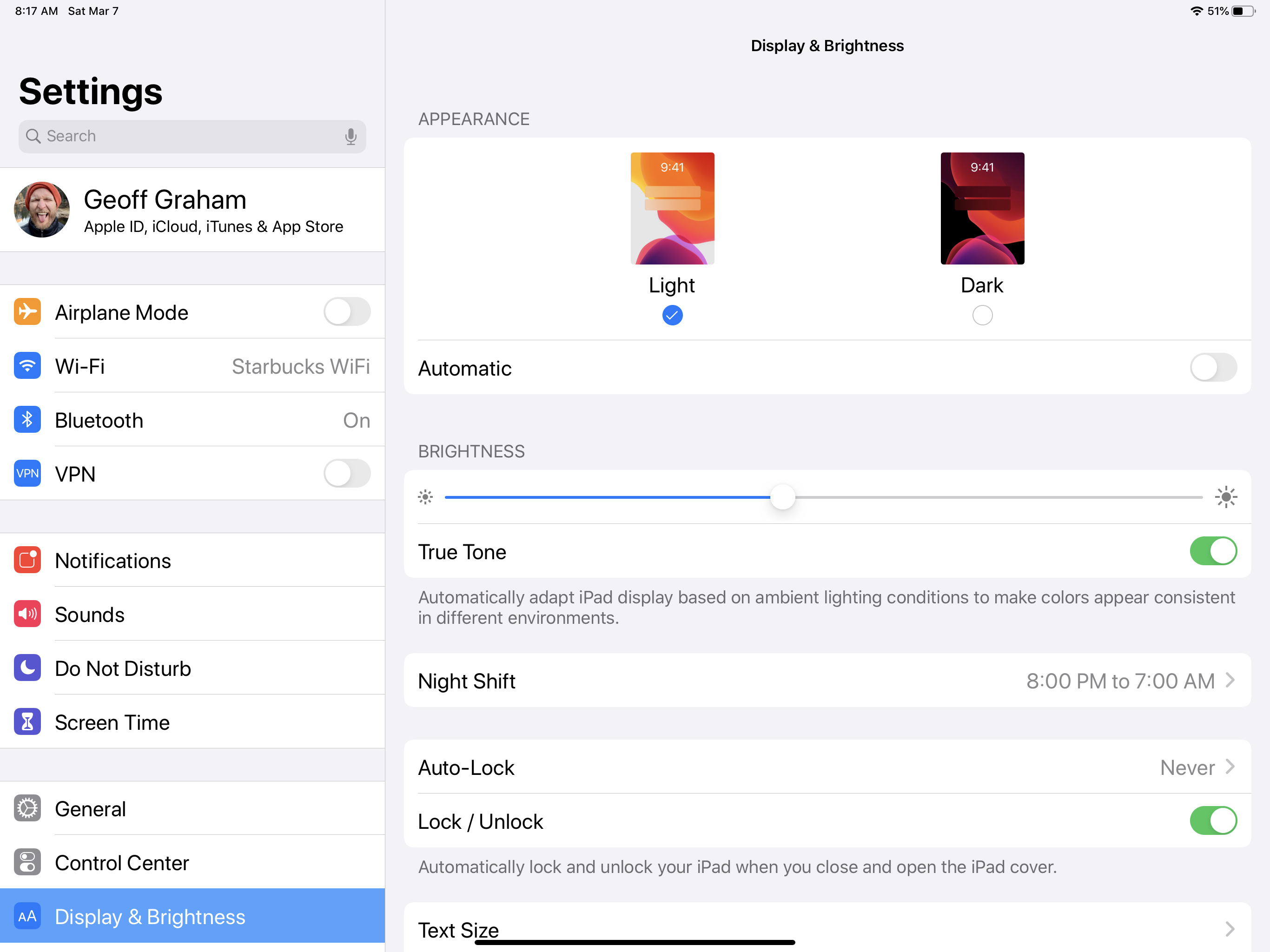
Task: Tap the magnifying glass search icon
Action: (33, 136)
